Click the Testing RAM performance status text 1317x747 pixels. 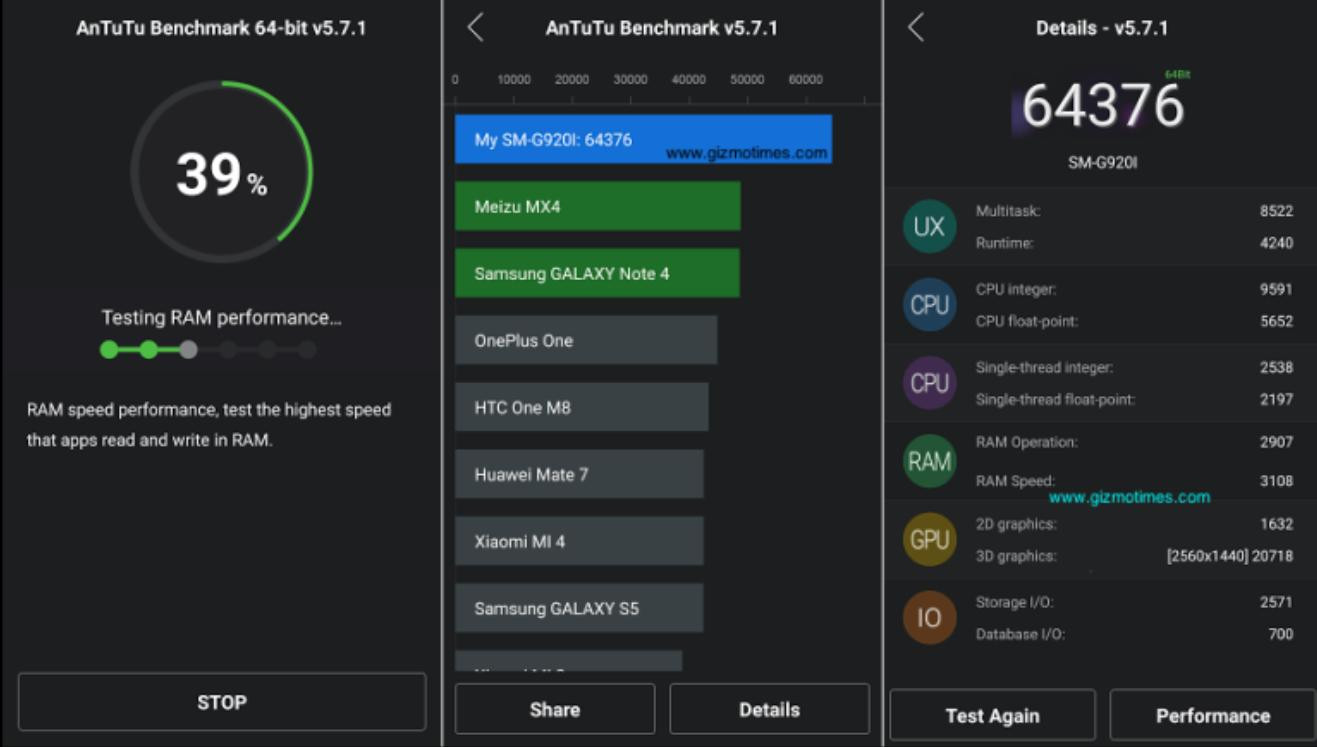[x=221, y=318]
